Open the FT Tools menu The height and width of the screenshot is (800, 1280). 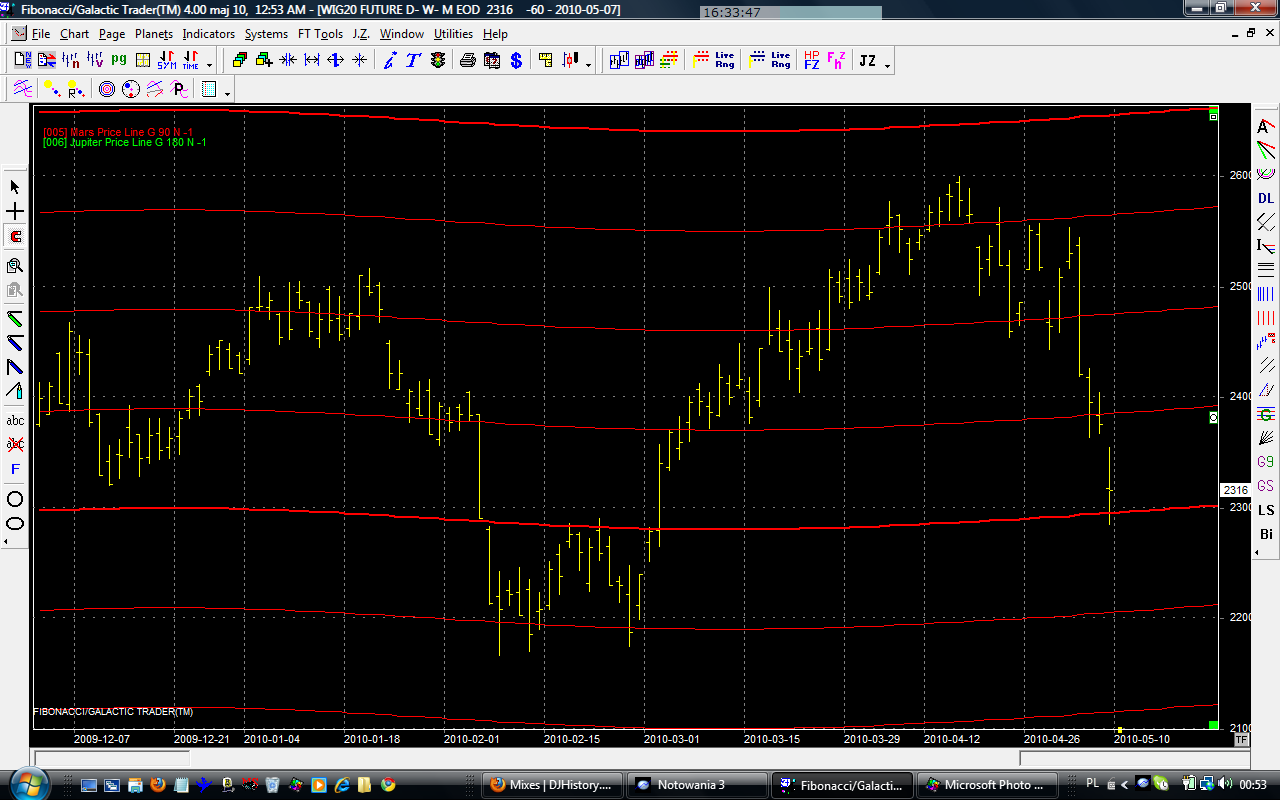[x=320, y=34]
